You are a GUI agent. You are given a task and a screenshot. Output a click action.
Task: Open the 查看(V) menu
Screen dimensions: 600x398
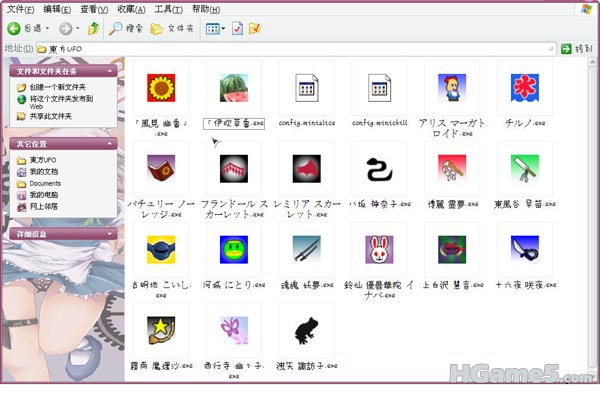click(94, 9)
